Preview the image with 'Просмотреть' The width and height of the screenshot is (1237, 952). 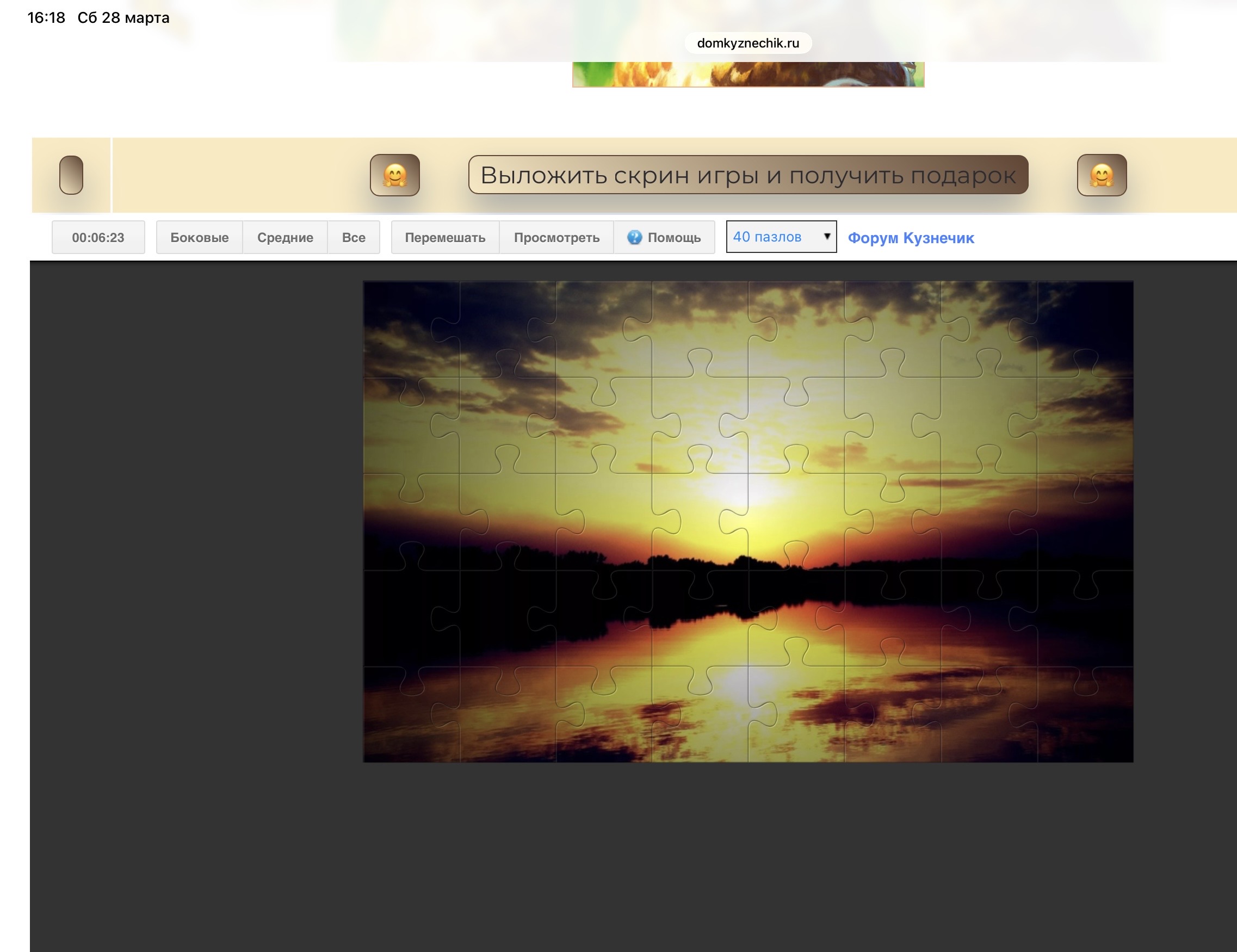pyautogui.click(x=556, y=237)
